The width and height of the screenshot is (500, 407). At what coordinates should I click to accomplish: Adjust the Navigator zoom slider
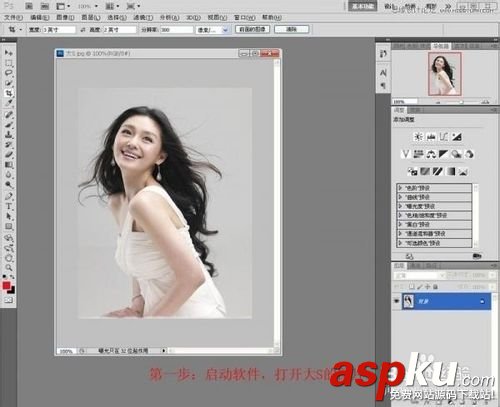[x=462, y=102]
